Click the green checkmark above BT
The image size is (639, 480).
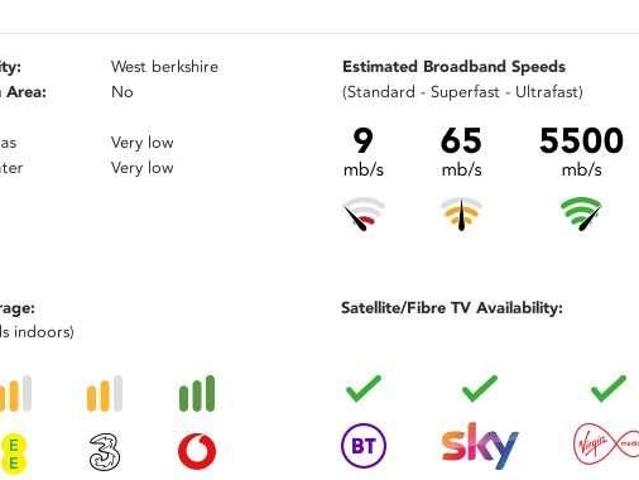tap(364, 388)
